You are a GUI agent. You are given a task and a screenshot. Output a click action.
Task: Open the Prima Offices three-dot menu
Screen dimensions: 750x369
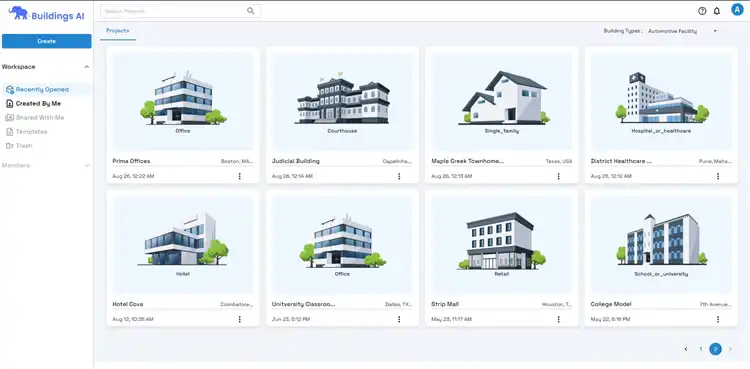coord(240,176)
